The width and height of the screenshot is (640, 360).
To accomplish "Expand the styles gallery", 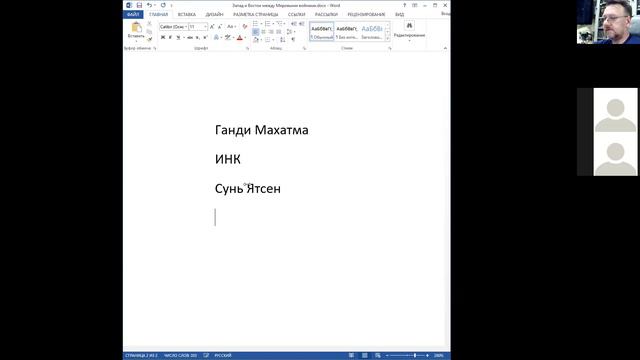I will (387, 38).
